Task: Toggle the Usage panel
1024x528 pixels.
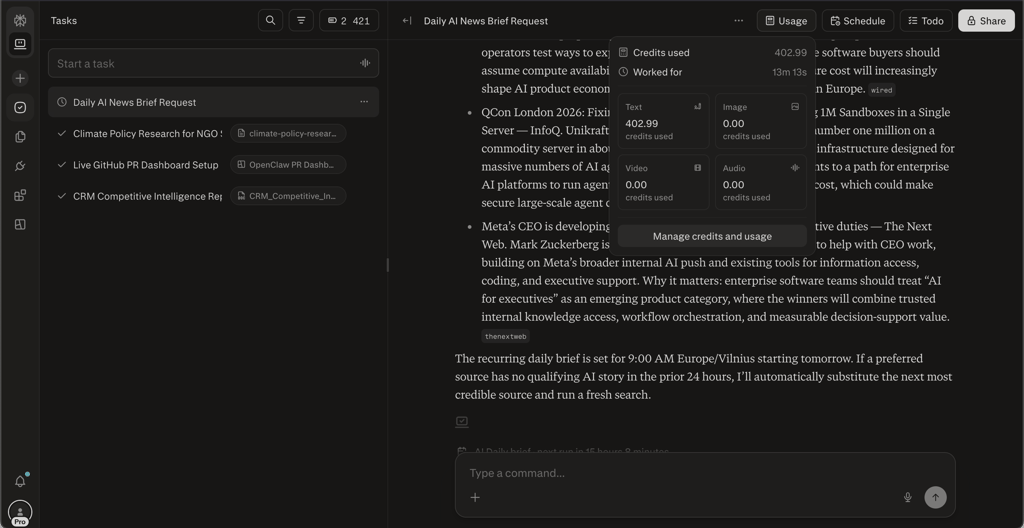Action: pos(786,20)
